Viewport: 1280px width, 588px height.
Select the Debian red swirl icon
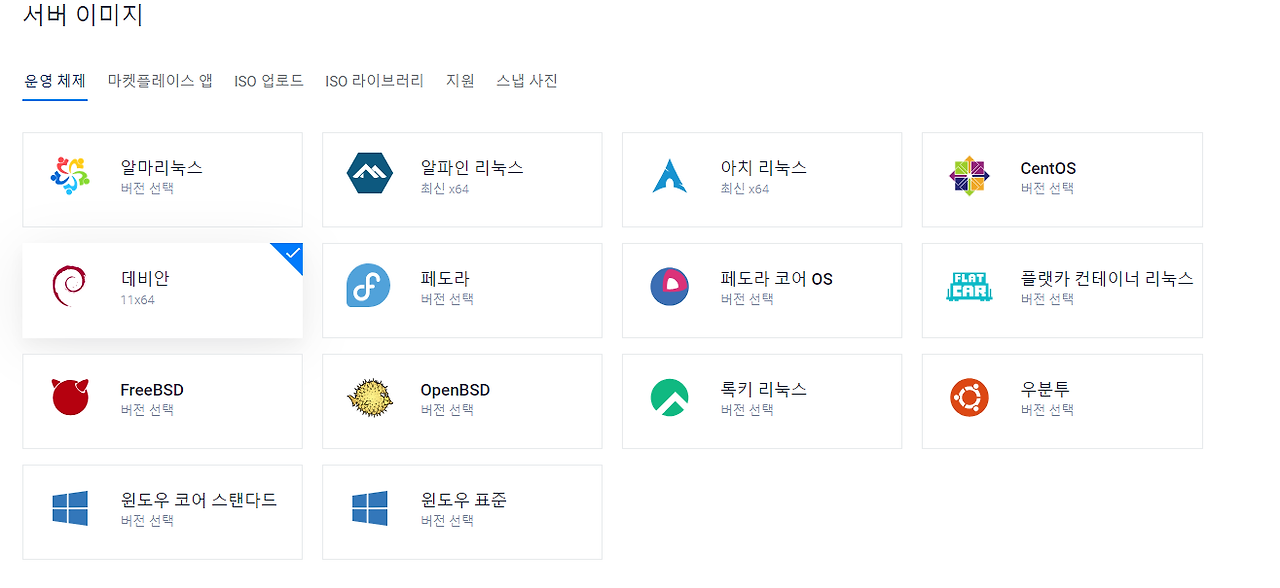69,286
